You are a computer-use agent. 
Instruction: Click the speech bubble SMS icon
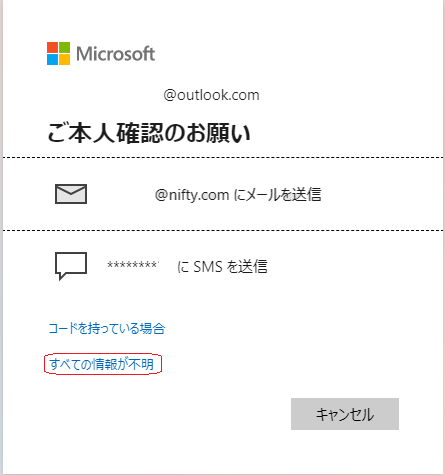71,266
